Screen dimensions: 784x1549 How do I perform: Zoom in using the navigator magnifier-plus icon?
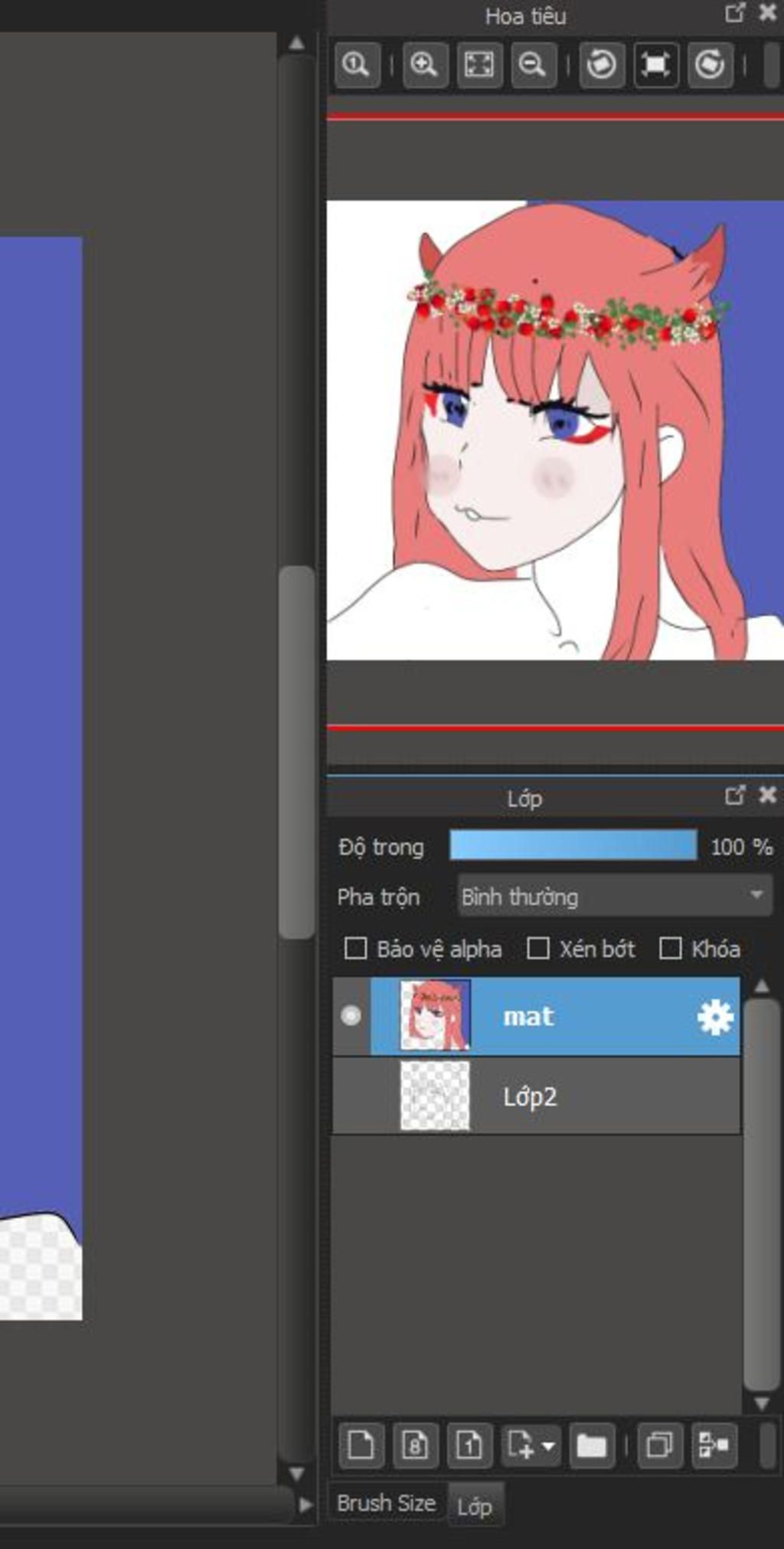(424, 64)
